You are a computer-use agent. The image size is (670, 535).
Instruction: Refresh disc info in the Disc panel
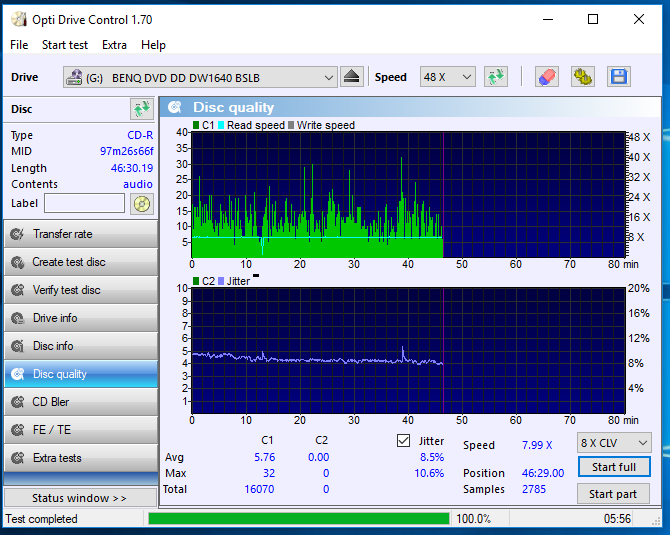pos(142,109)
